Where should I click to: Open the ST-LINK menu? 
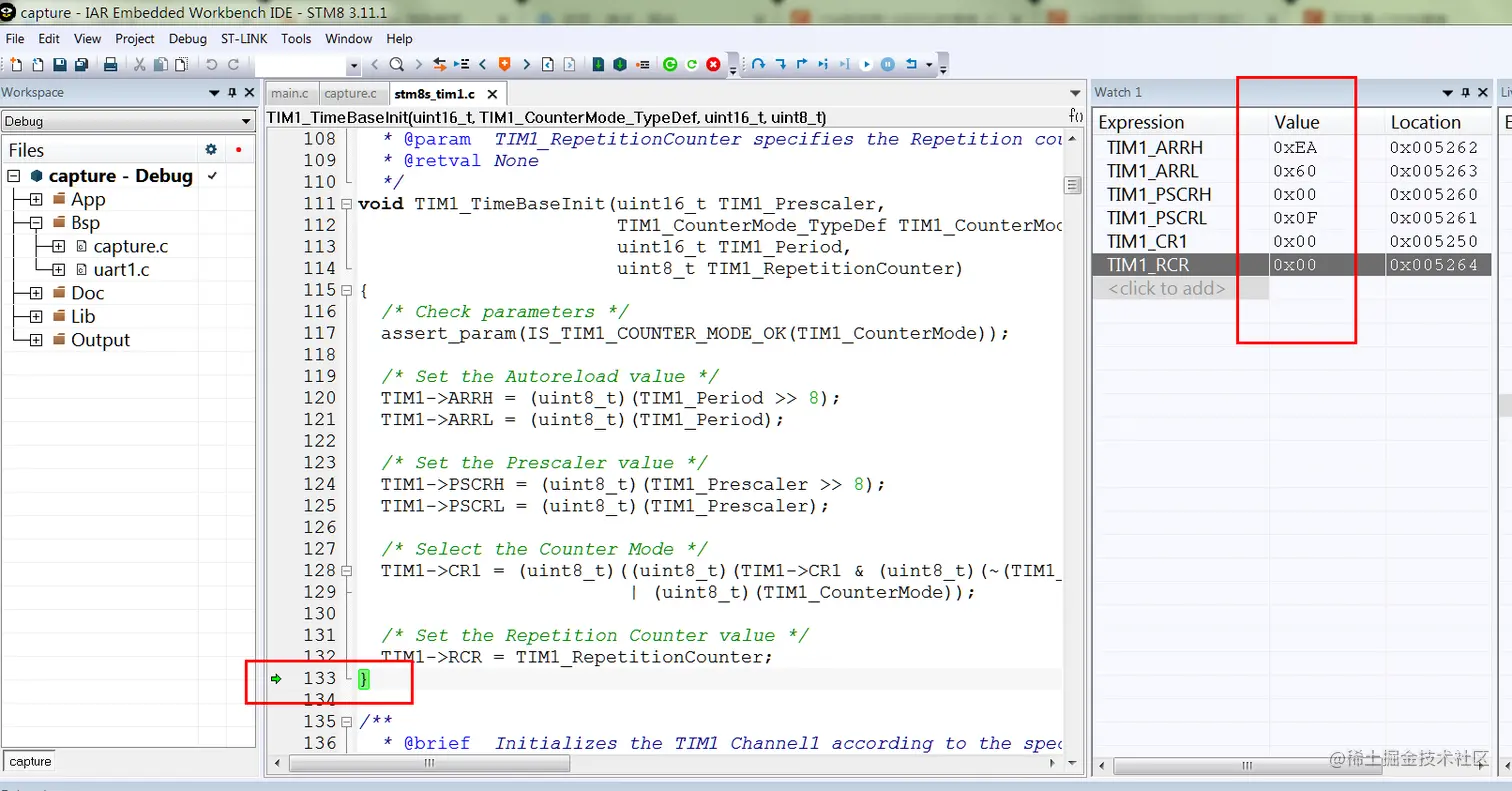click(244, 38)
